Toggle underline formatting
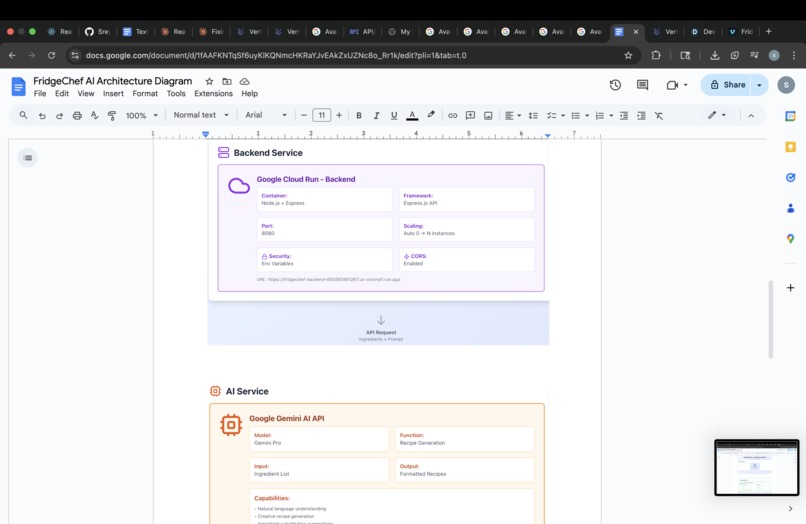 click(x=394, y=116)
